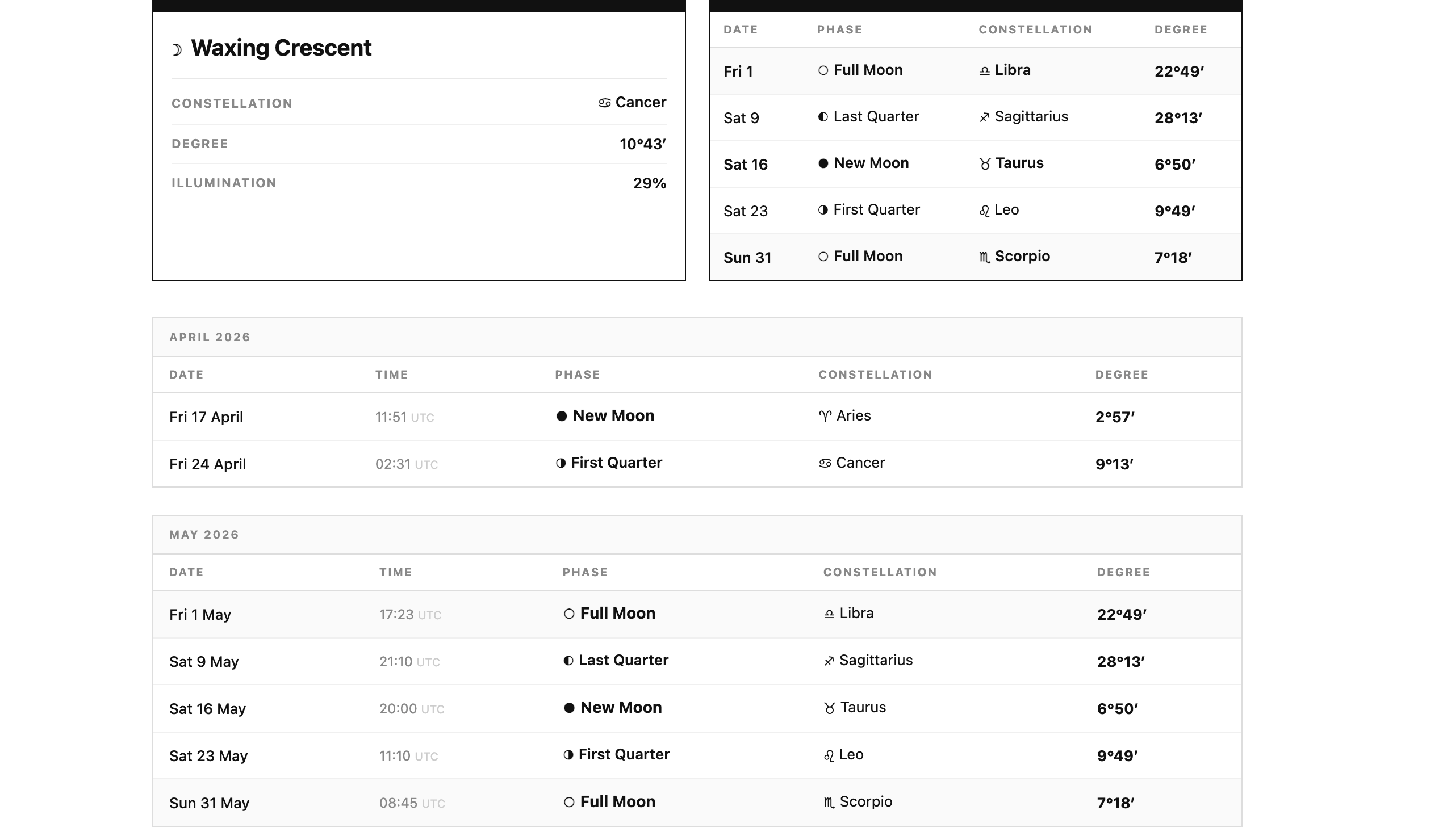
Task: Click the First Quarter icon in the Fri 24 April row
Action: pos(561,464)
